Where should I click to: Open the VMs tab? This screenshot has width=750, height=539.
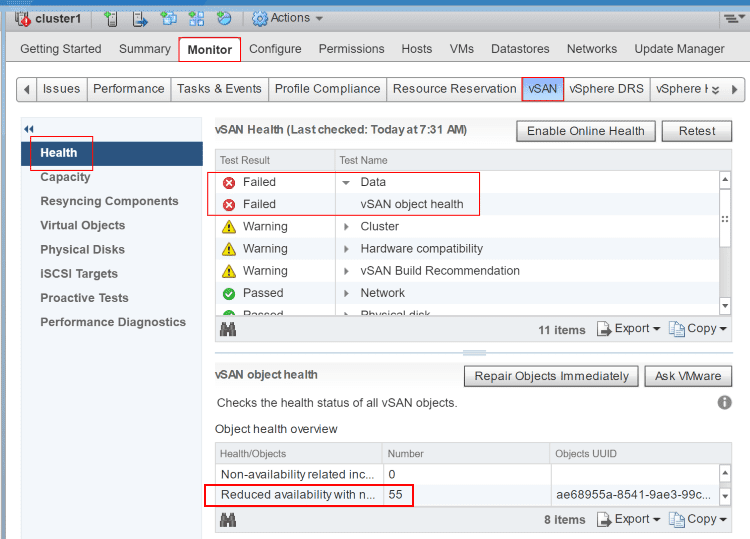point(462,49)
